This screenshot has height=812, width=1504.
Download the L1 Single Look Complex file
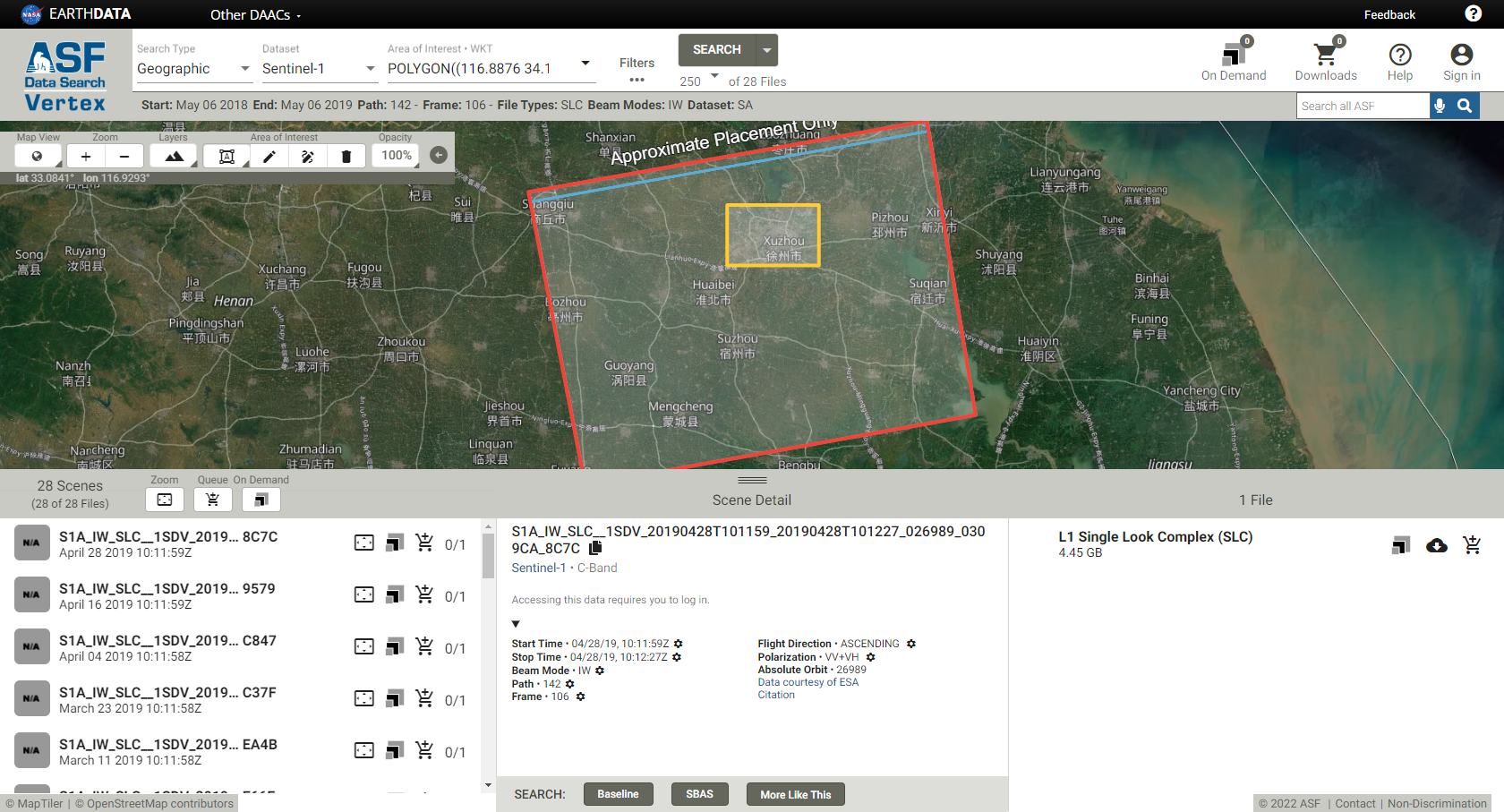[x=1437, y=545]
